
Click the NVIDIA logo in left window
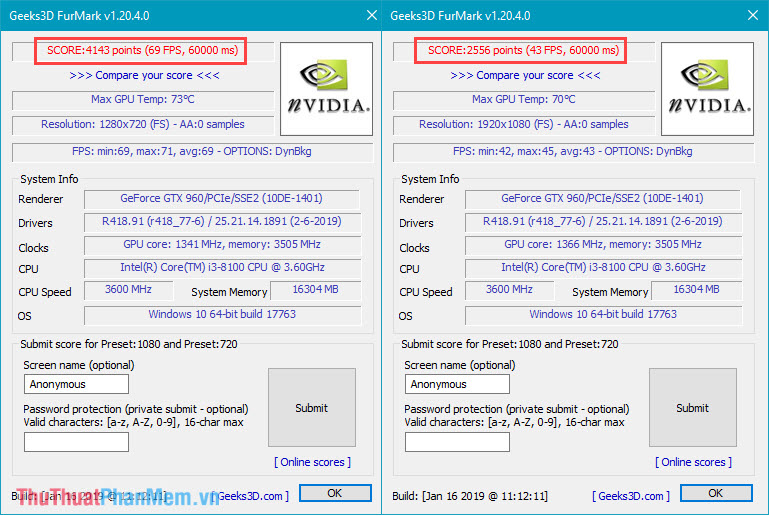point(326,89)
